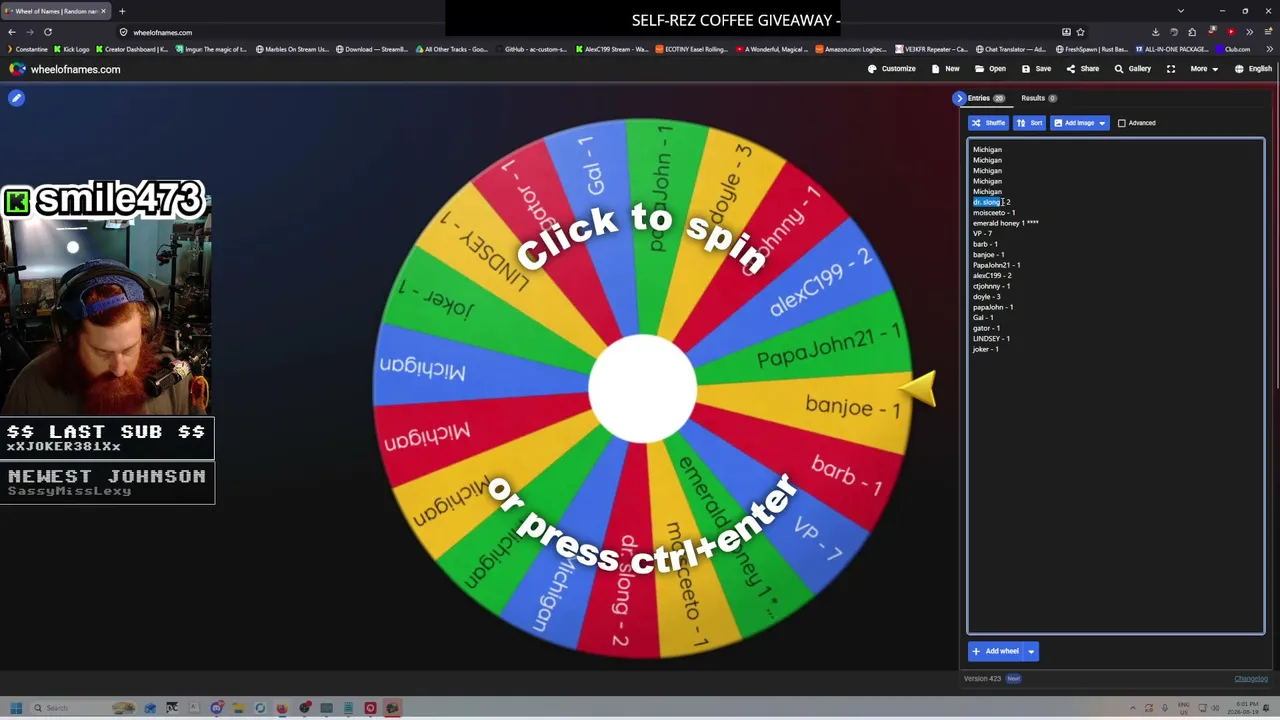1280x720 pixels.
Task: Click the 'joker - 1' entry line
Action: 985,349
